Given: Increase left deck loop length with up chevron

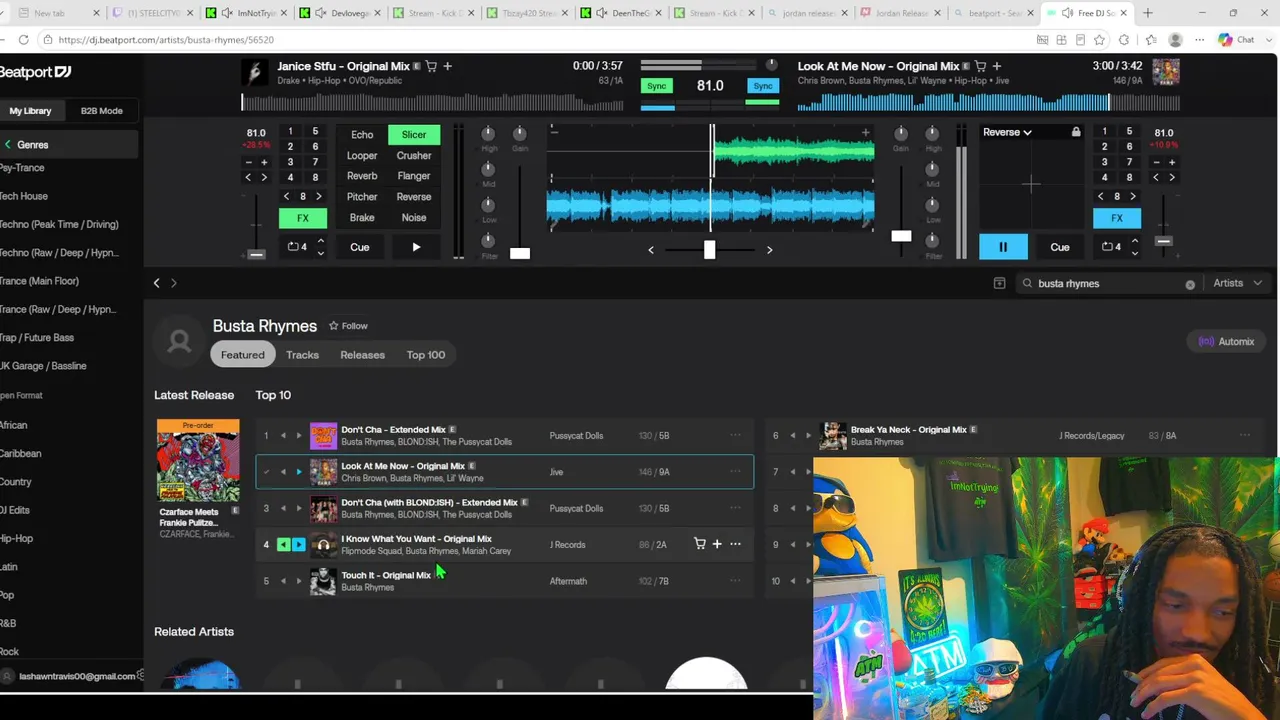Looking at the screenshot, I should pyautogui.click(x=320, y=241).
